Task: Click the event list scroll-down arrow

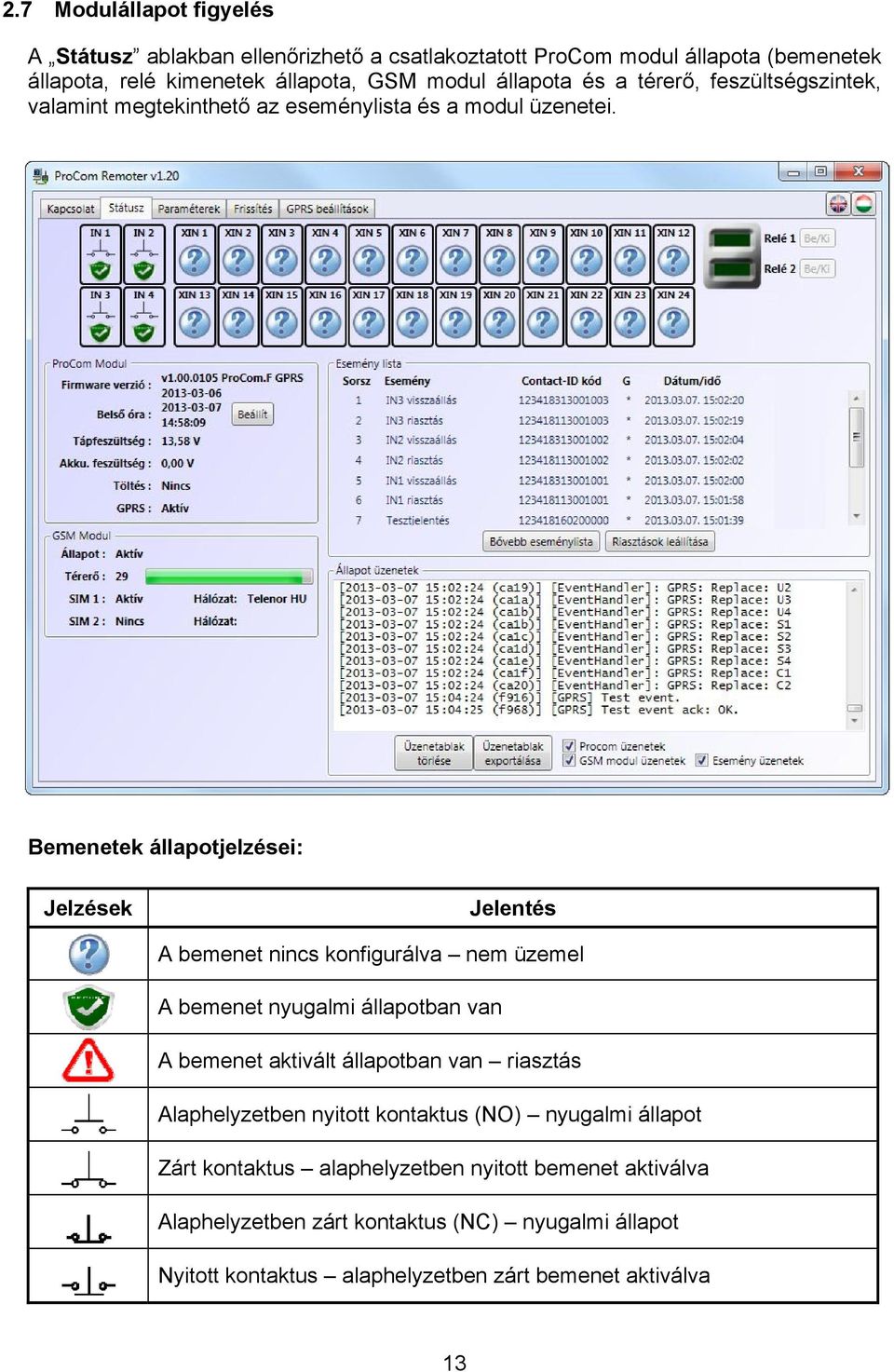Action: (857, 516)
